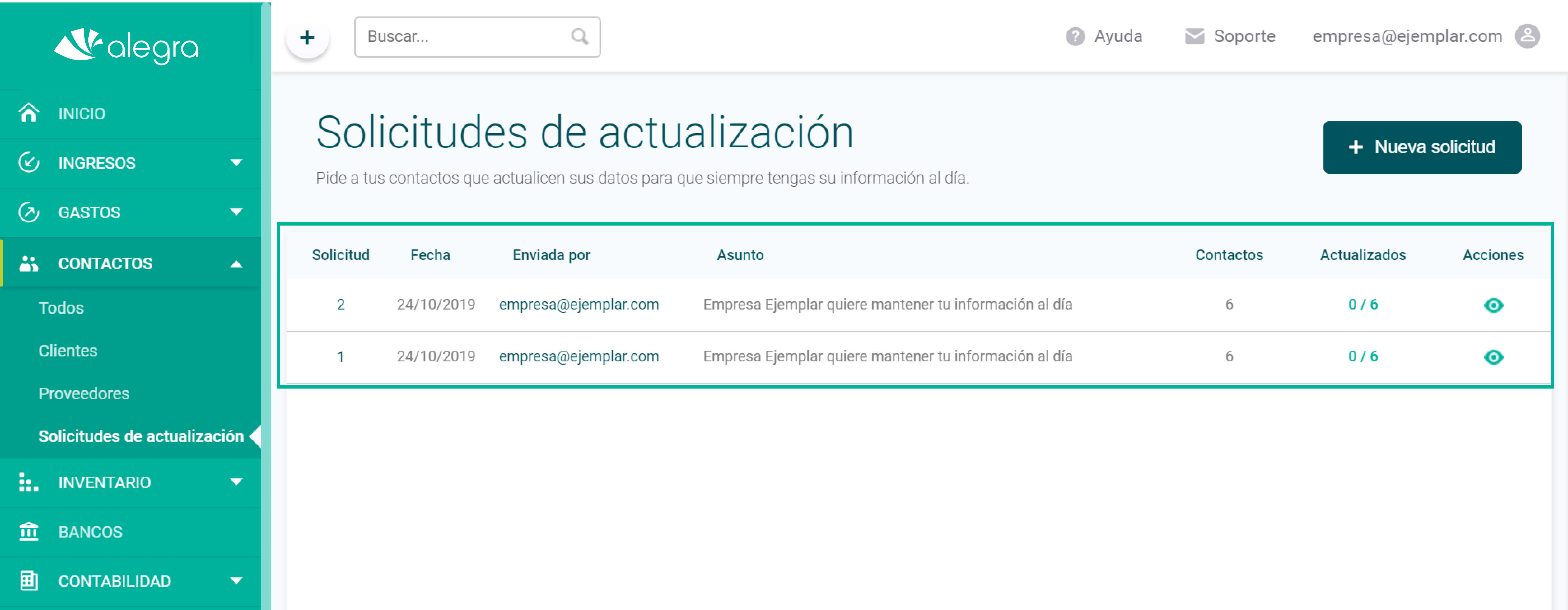Click the Gastos circular arrow icon

(29, 212)
